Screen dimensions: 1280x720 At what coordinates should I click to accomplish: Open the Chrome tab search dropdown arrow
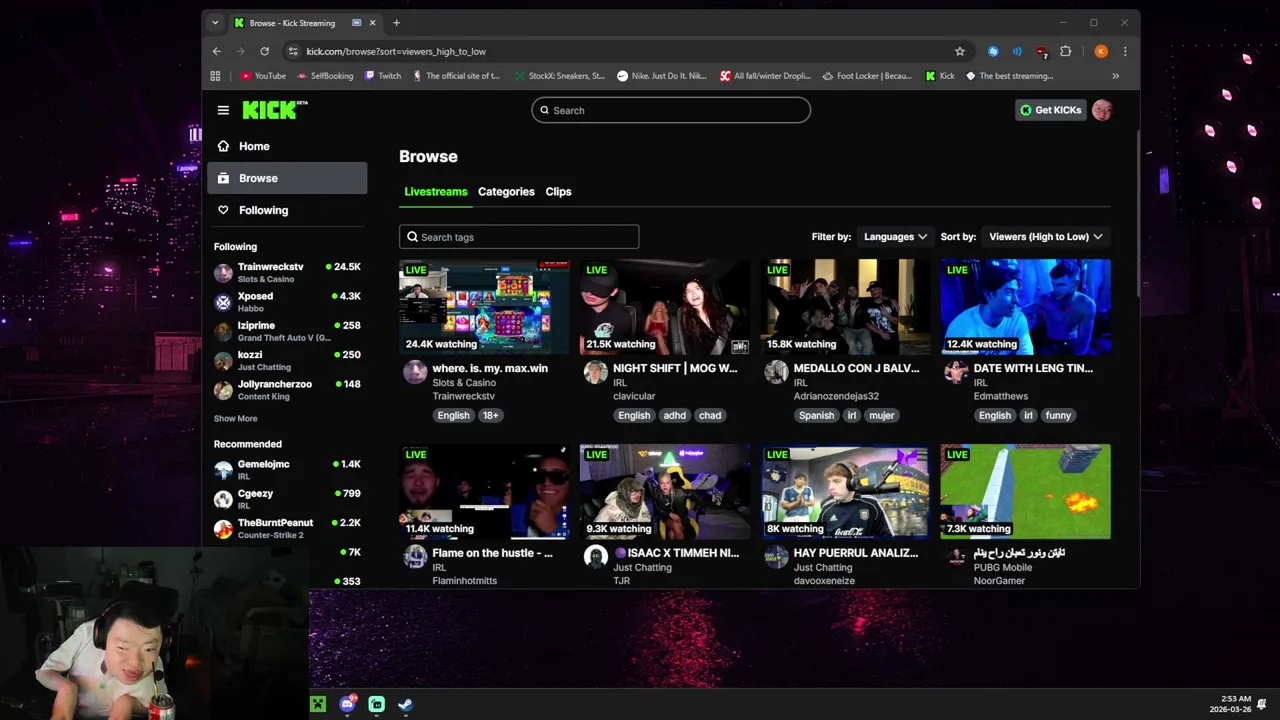point(214,23)
